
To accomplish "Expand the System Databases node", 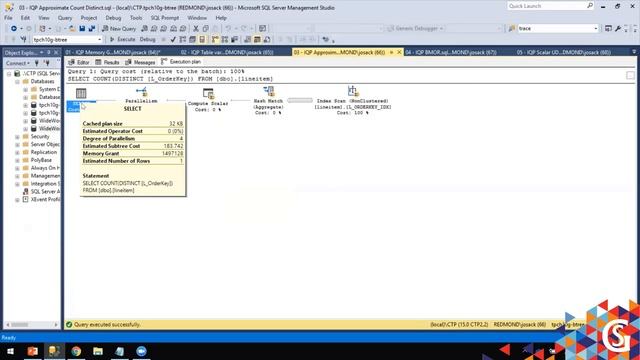I will 25,89.
